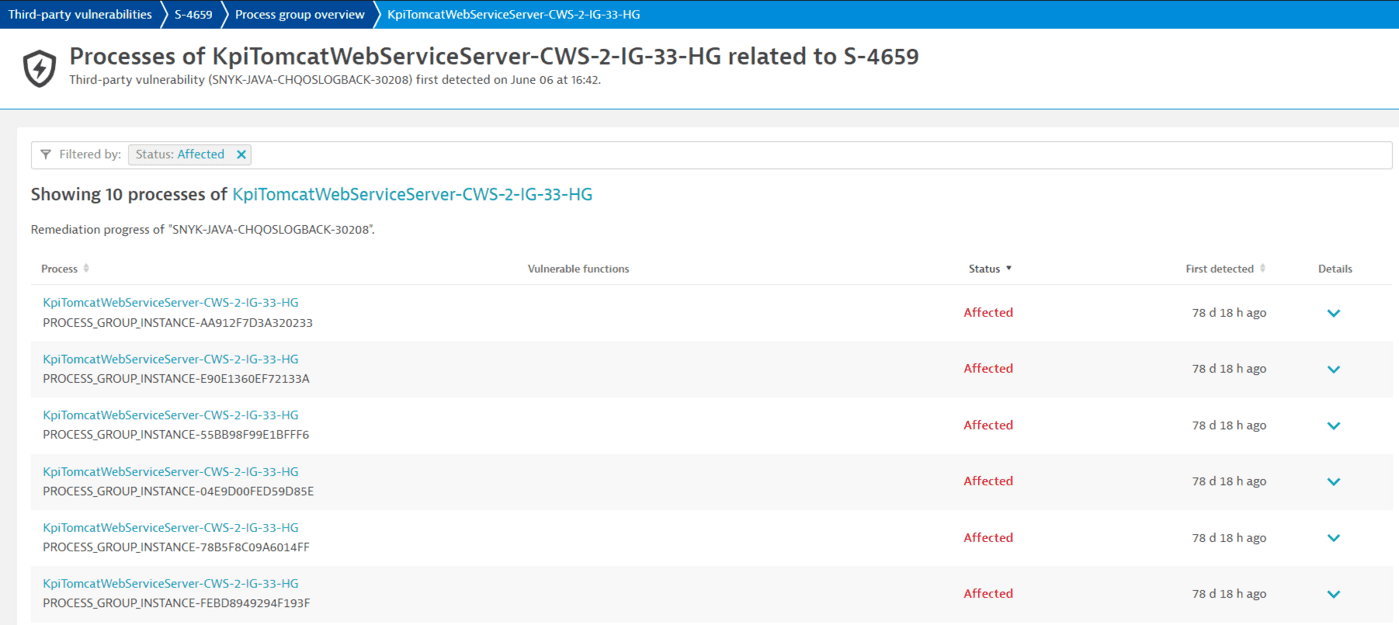Image resolution: width=1399 pixels, height=625 pixels.
Task: Open the Third-party vulnerabilities breadcrumb
Action: (80, 14)
